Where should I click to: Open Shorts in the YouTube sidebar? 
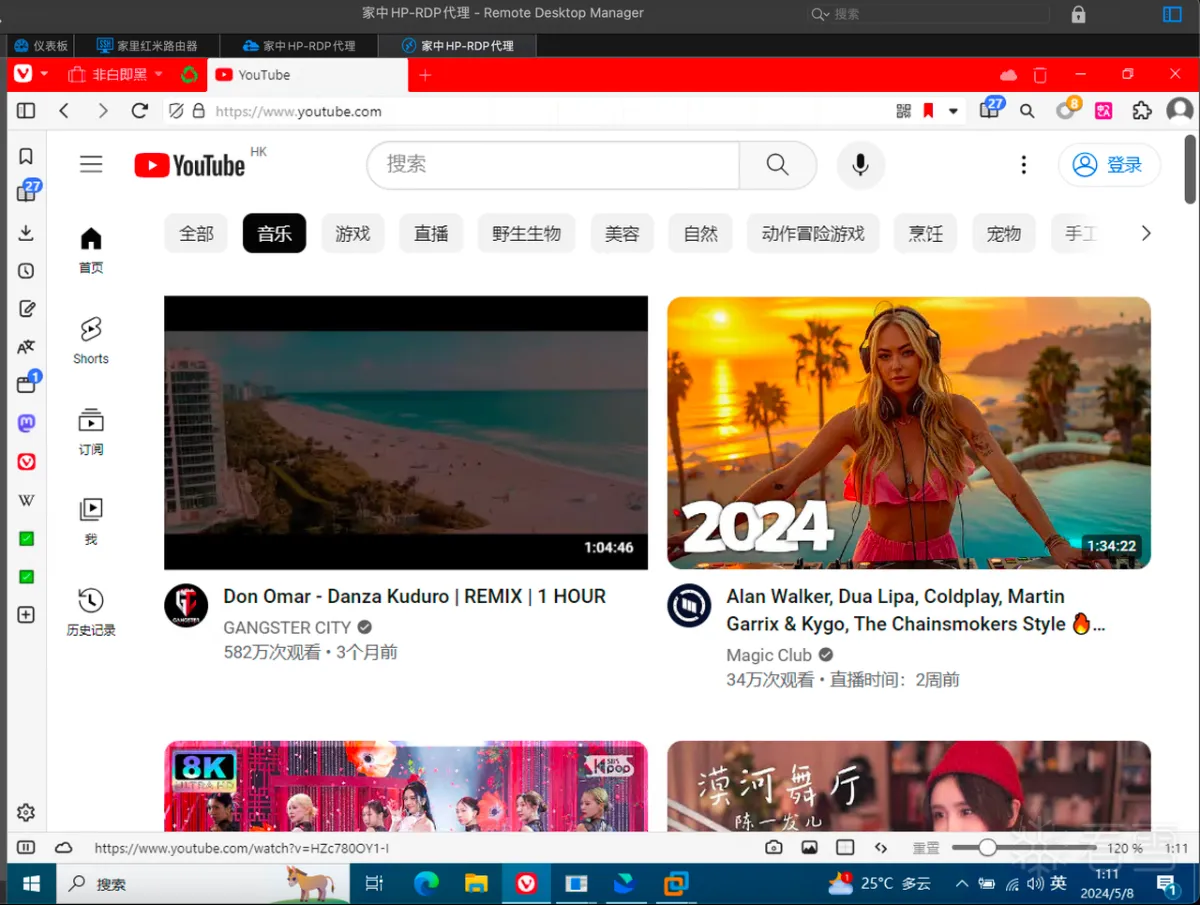[91, 339]
